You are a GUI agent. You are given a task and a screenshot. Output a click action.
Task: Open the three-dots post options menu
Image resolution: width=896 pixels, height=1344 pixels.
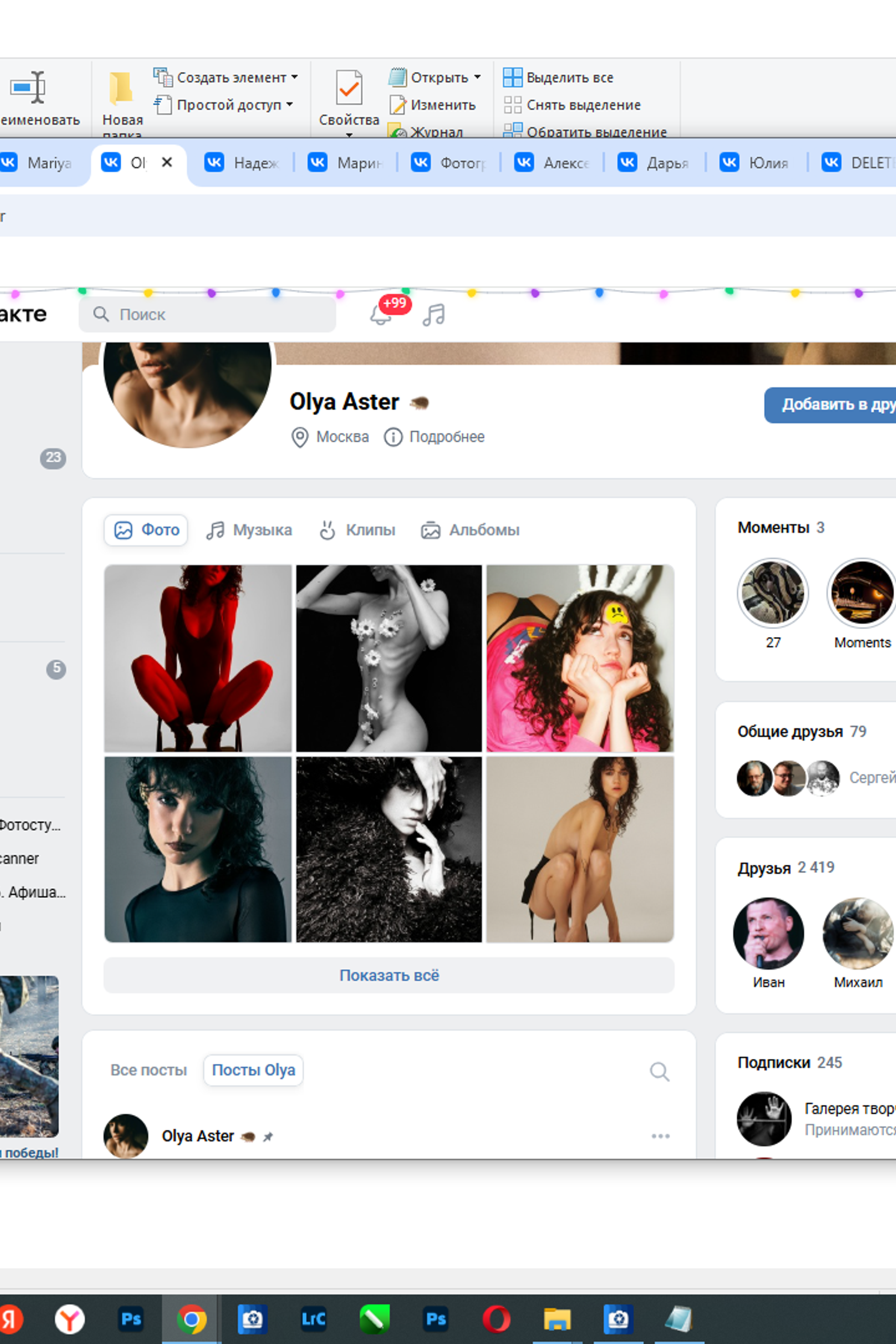pyautogui.click(x=661, y=1136)
